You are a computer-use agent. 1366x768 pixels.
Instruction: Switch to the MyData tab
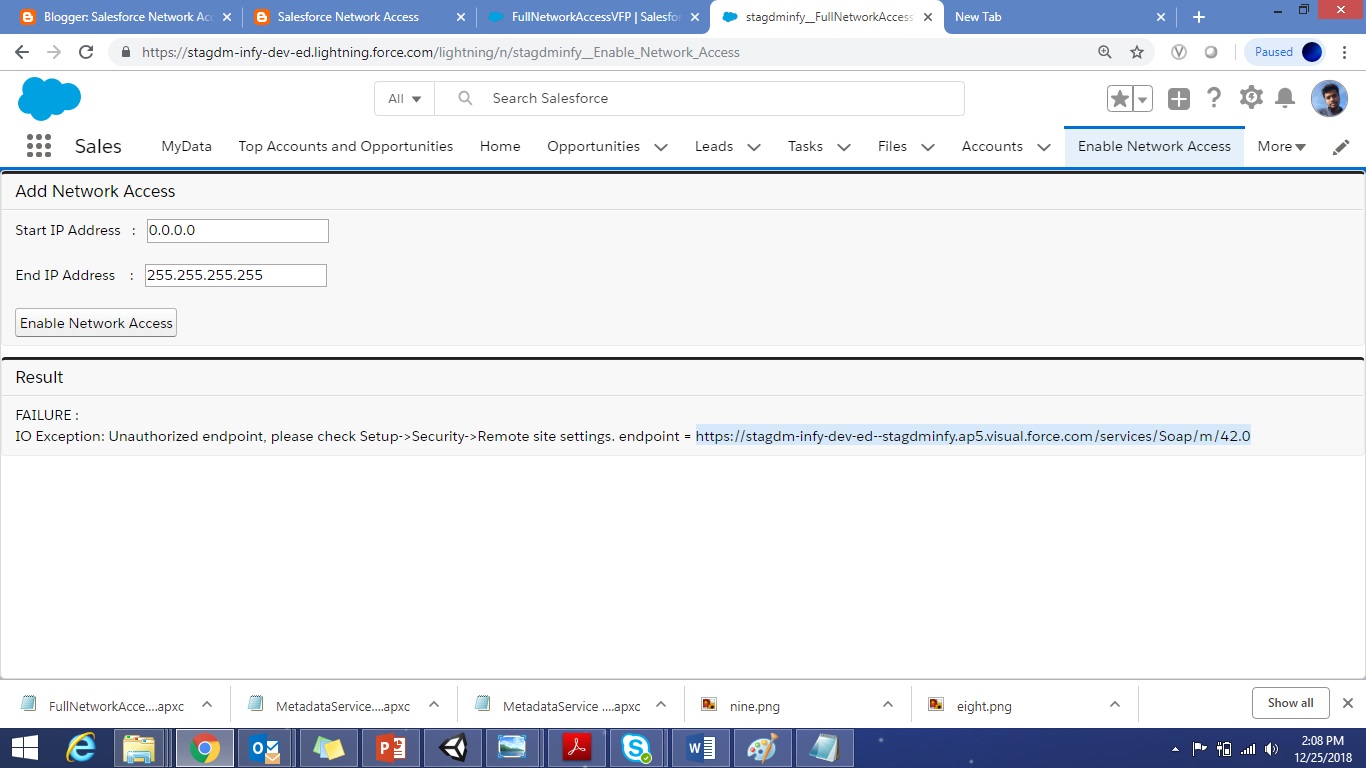pyautogui.click(x=186, y=146)
